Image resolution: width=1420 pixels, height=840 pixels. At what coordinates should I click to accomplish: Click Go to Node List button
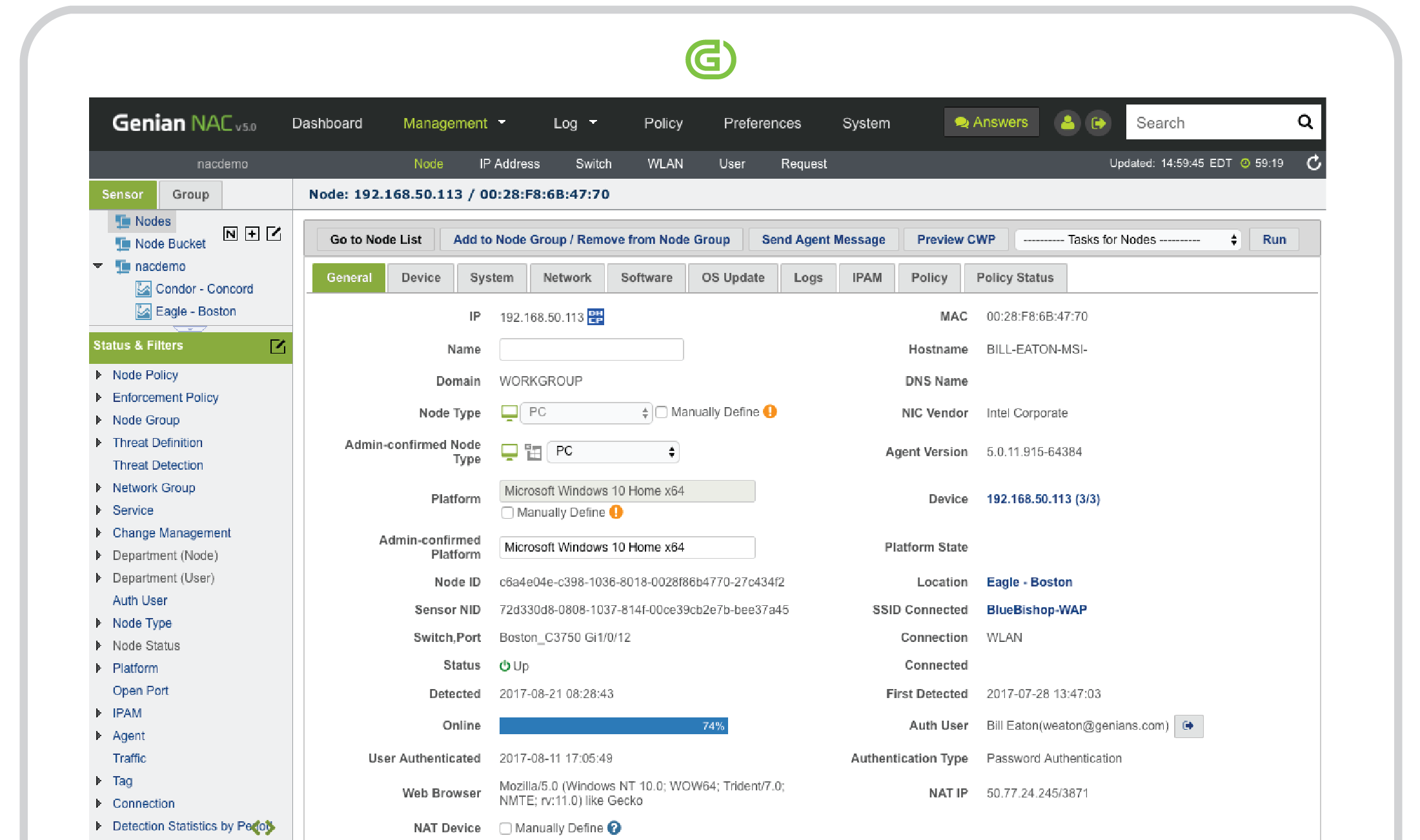click(x=376, y=239)
